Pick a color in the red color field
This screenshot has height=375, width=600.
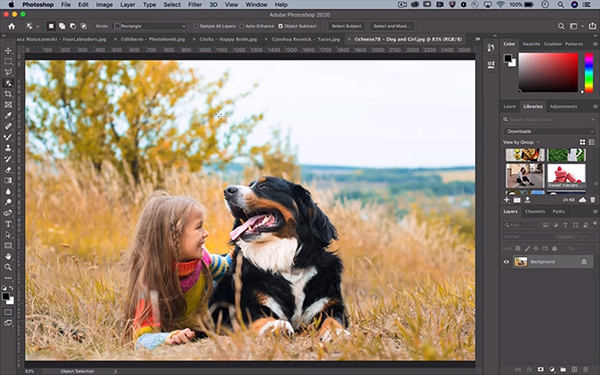click(548, 72)
